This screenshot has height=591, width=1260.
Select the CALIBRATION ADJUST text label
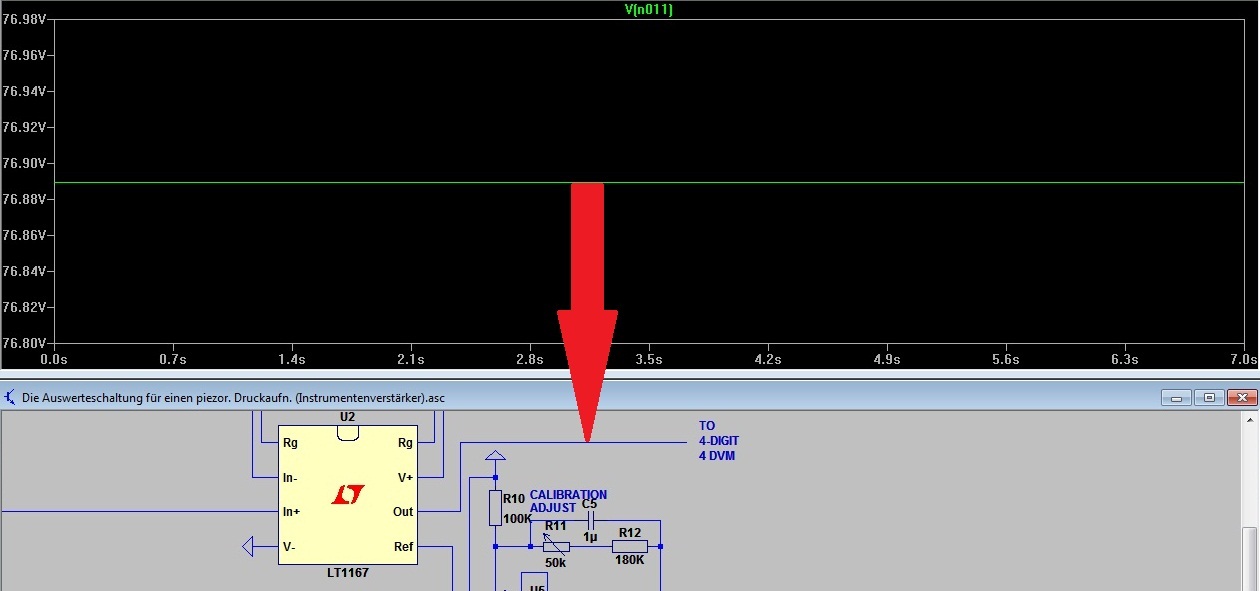click(567, 501)
